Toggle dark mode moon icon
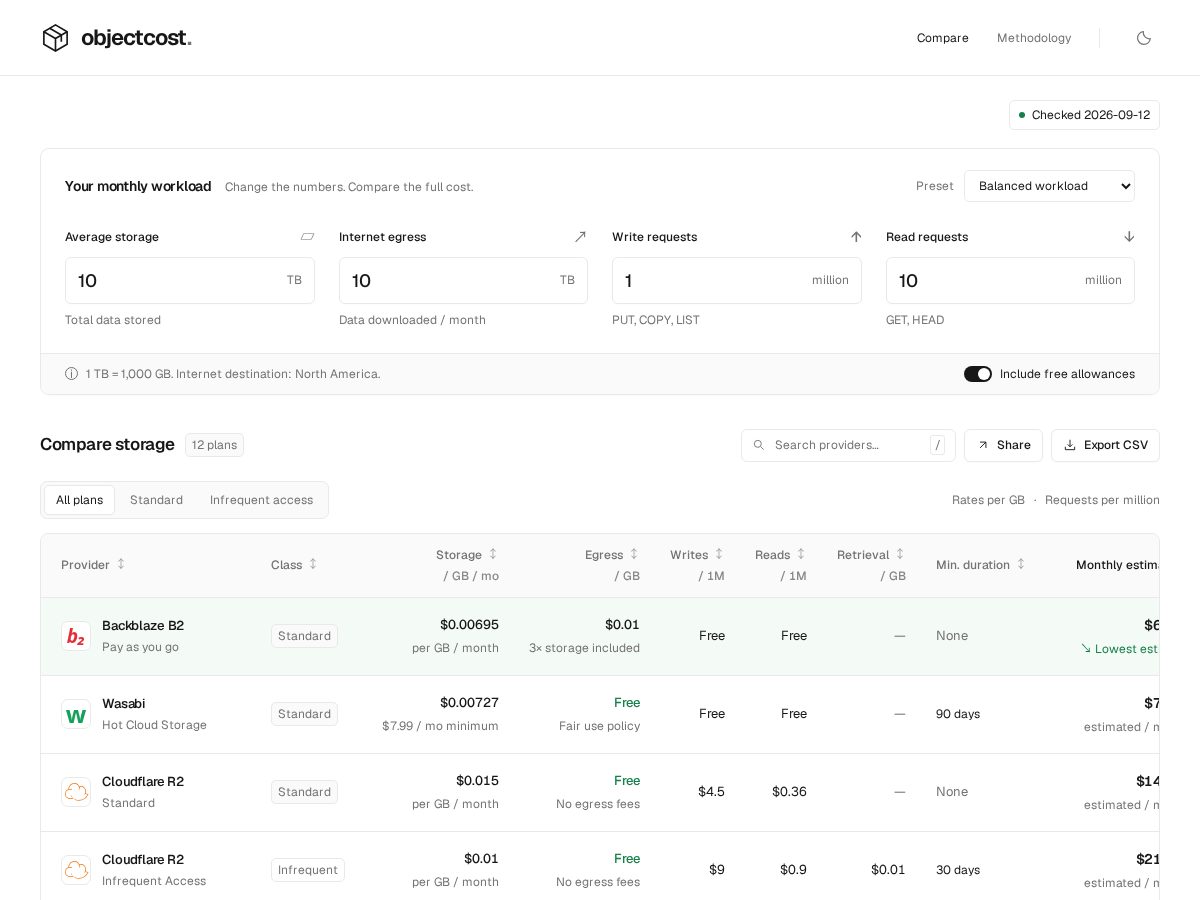Image resolution: width=1200 pixels, height=900 pixels. tap(1144, 38)
